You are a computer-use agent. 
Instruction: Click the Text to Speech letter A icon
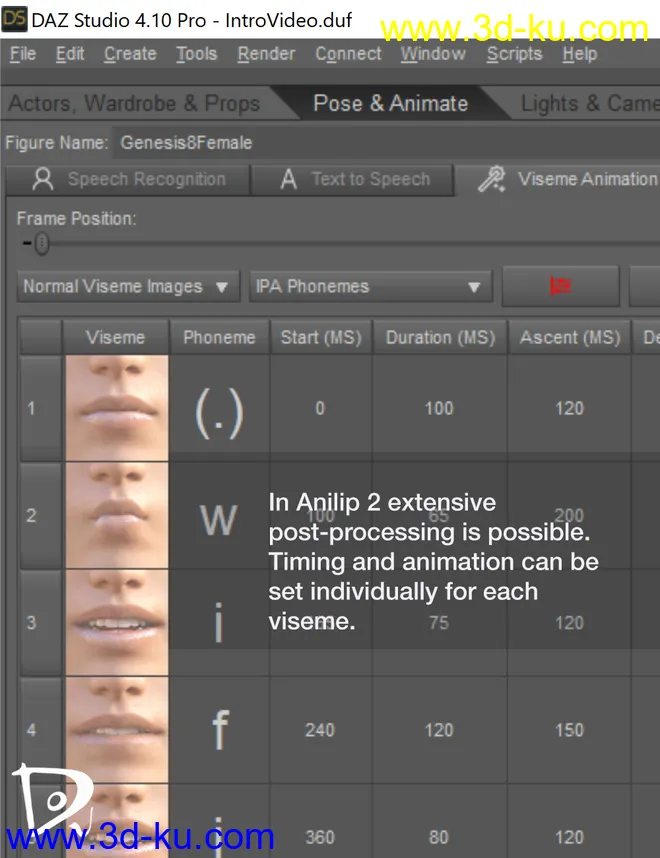[x=288, y=179]
